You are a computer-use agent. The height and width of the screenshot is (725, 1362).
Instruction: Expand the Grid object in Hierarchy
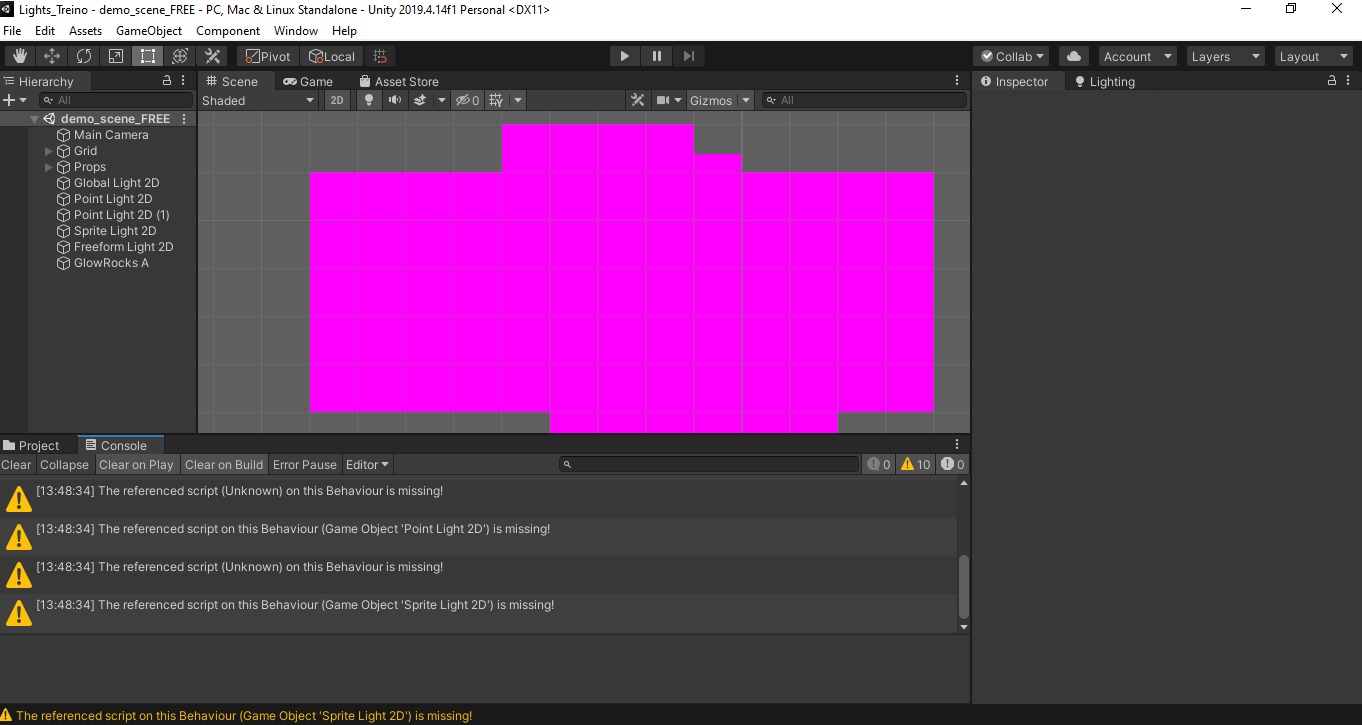coord(49,151)
